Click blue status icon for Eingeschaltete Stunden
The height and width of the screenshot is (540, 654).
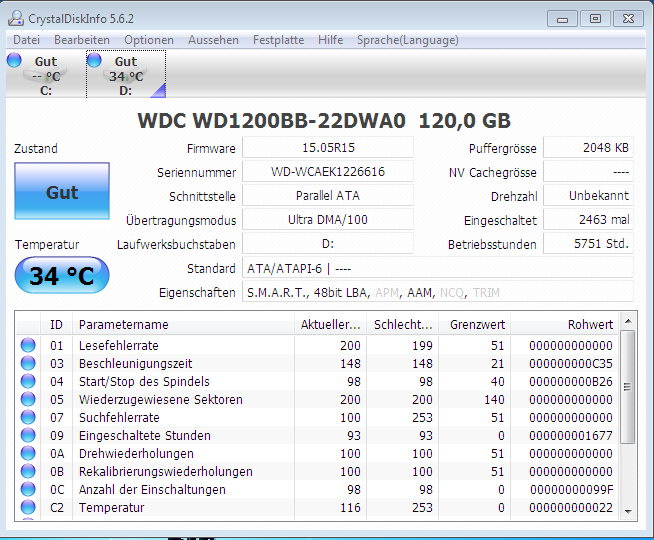[28, 435]
